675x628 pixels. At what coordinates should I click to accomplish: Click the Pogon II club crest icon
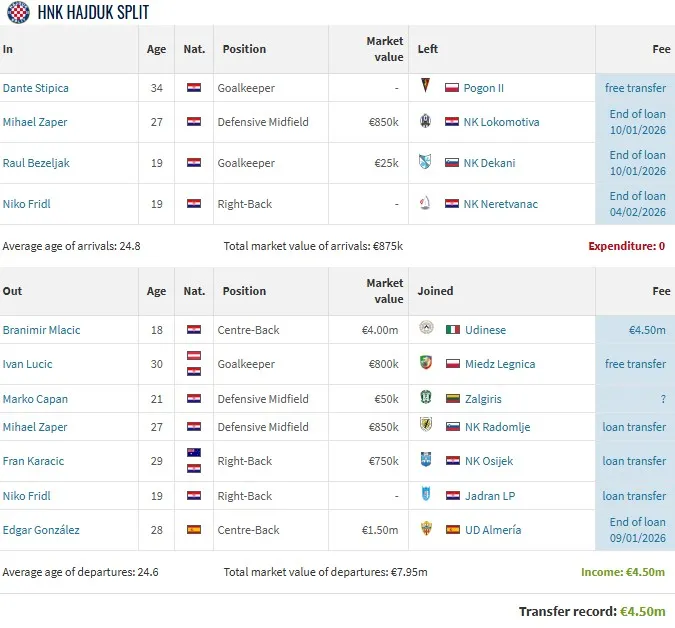pyautogui.click(x=425, y=88)
